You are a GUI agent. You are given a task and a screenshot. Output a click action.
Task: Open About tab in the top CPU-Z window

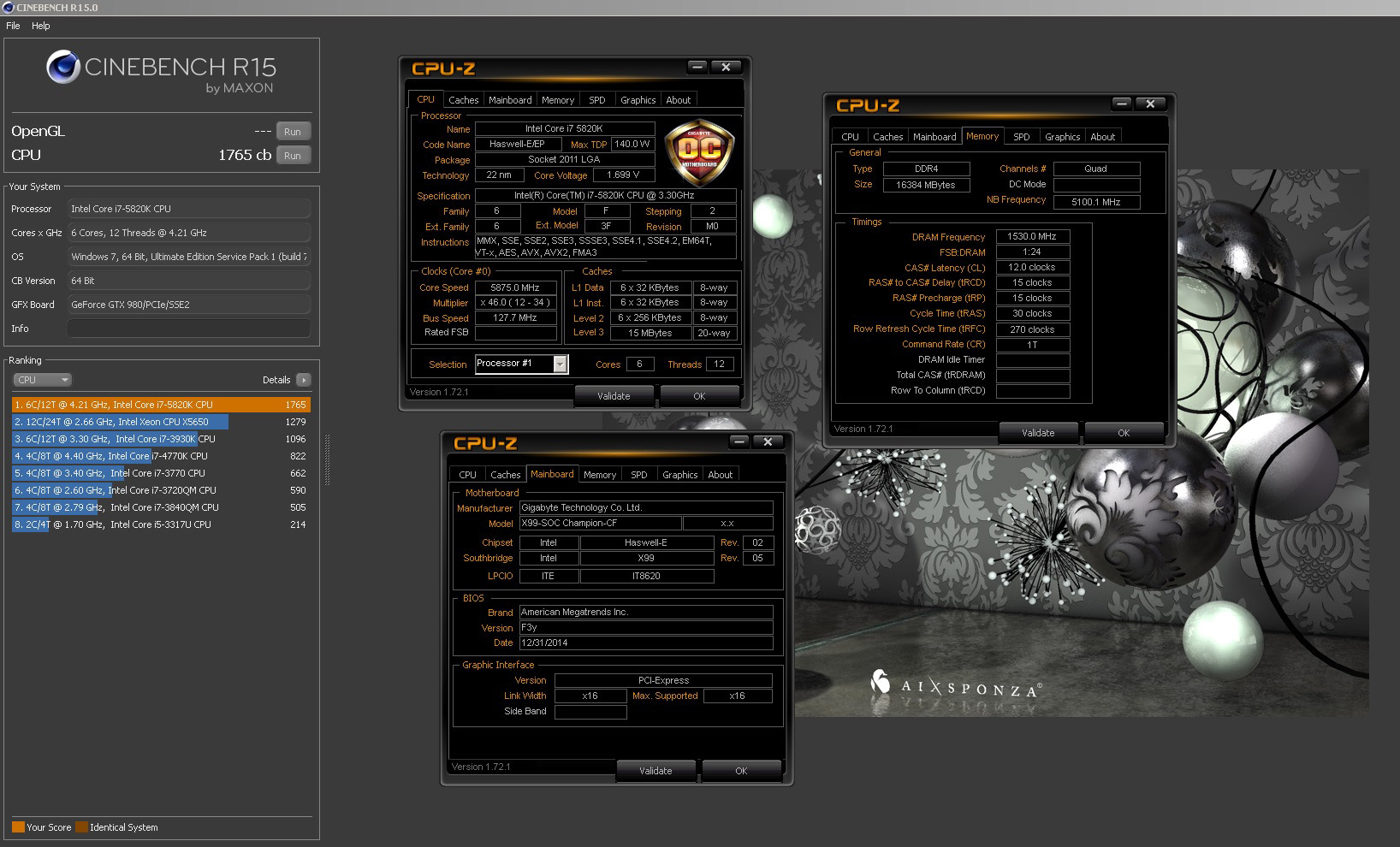tap(679, 100)
